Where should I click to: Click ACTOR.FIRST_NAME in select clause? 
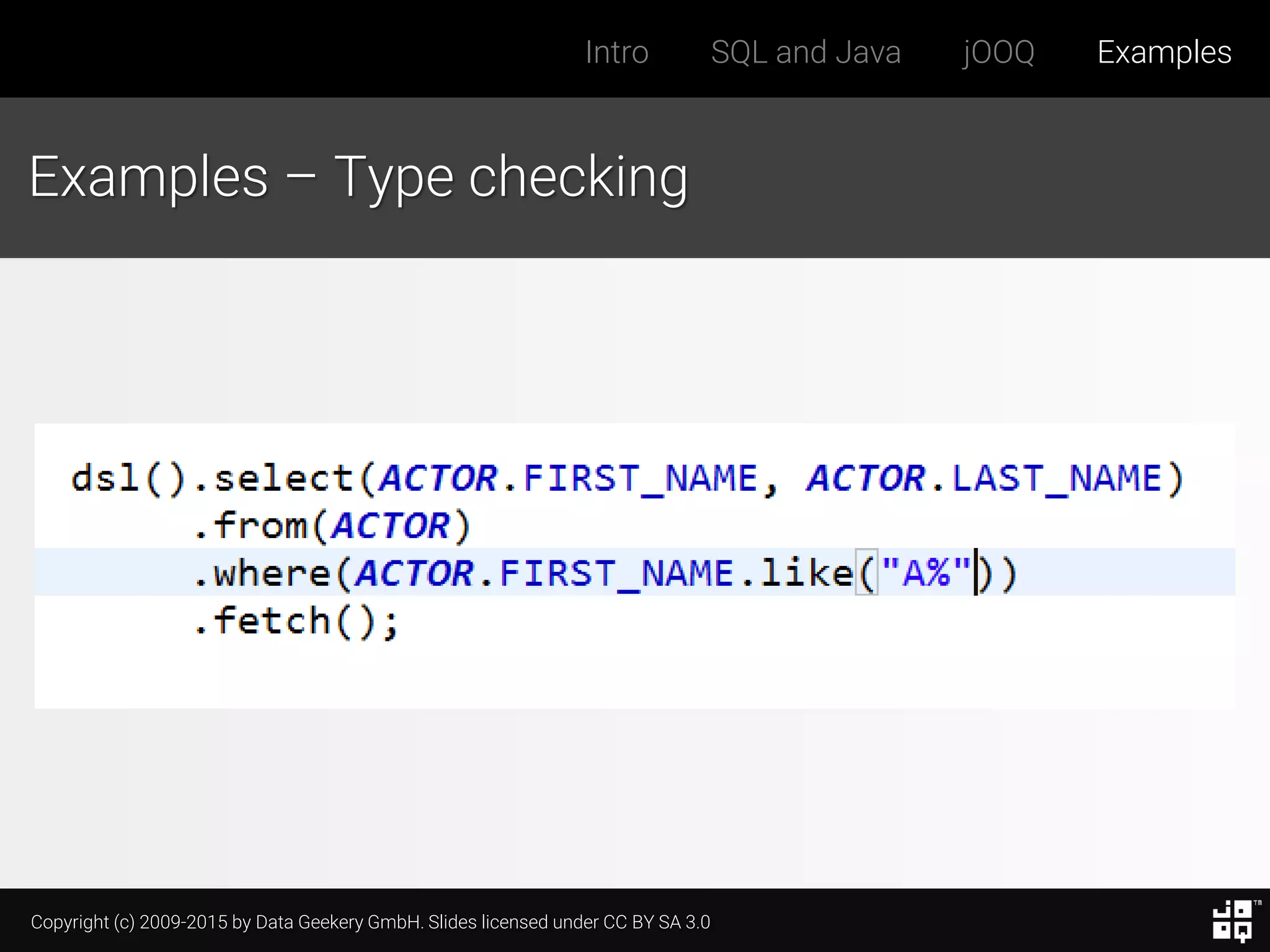[x=568, y=478]
